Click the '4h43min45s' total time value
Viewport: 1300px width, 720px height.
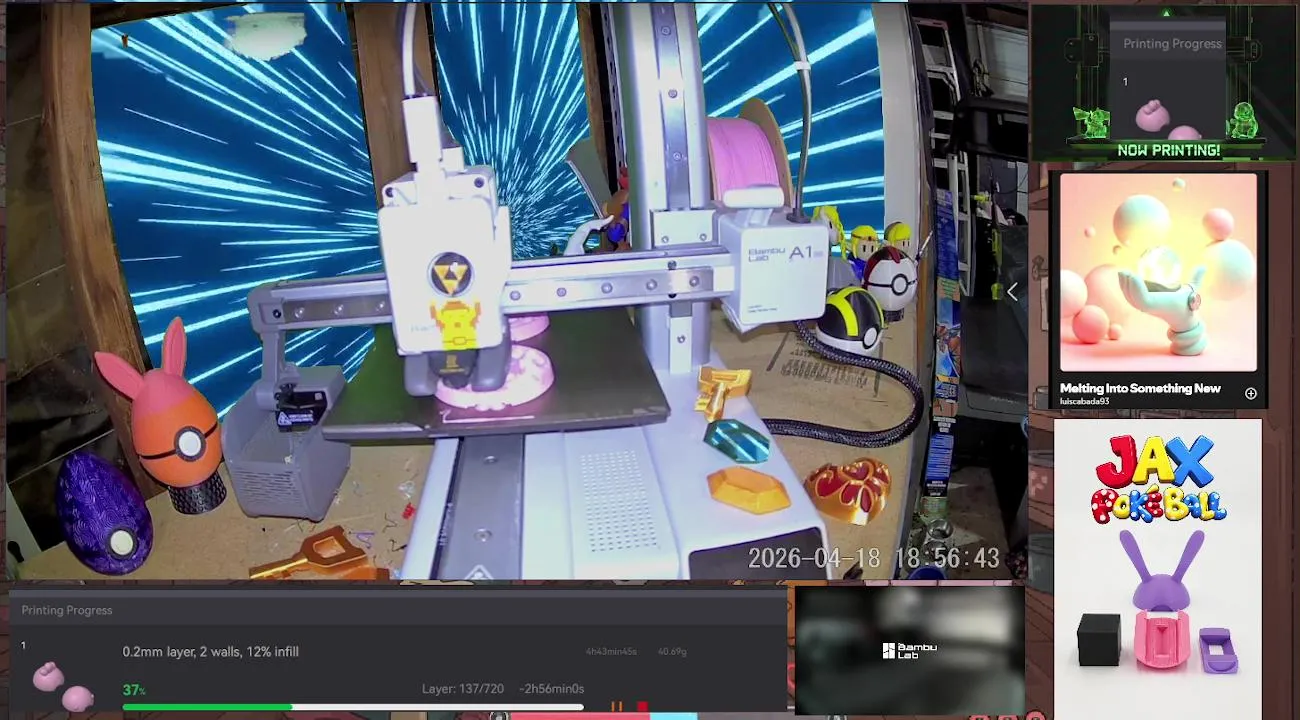click(611, 652)
